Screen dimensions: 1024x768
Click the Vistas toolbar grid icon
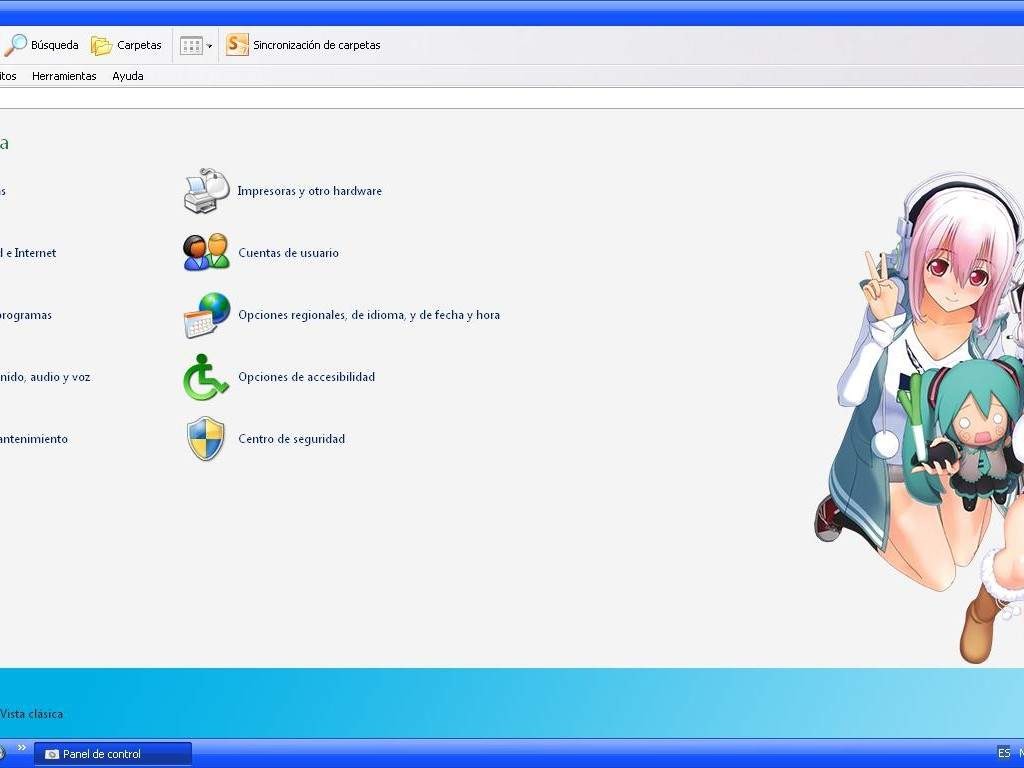pyautogui.click(x=191, y=45)
